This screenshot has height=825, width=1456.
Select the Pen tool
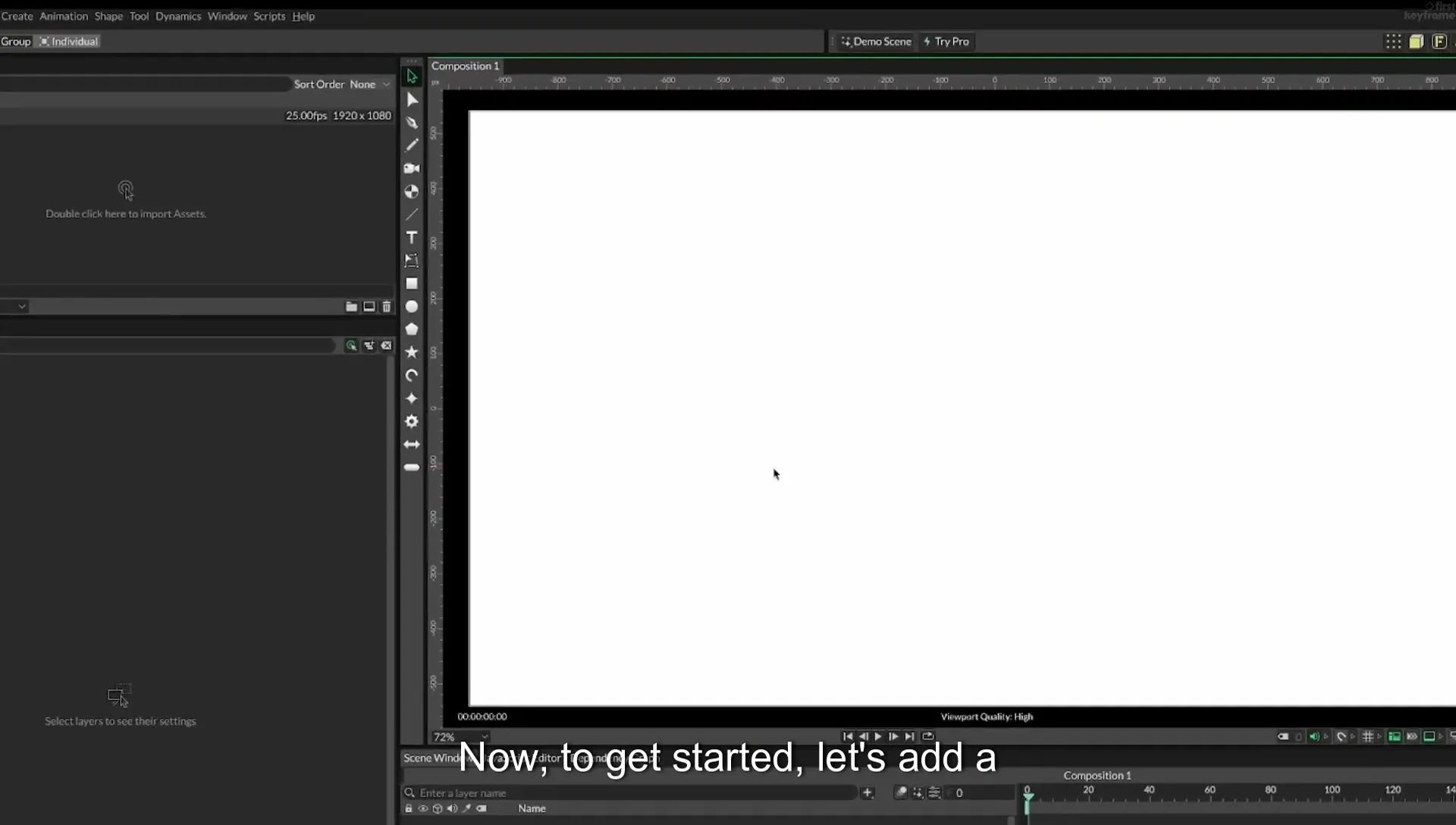click(x=412, y=122)
